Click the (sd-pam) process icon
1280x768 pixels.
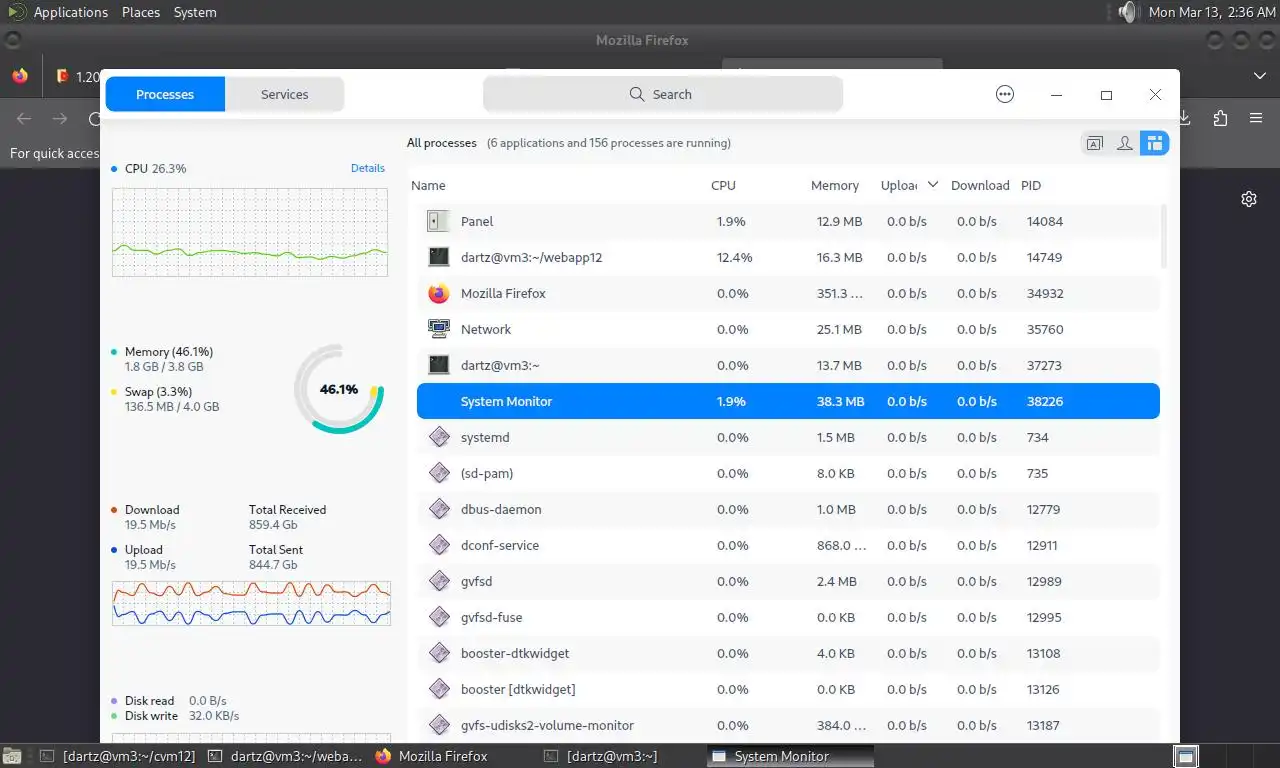pos(438,473)
